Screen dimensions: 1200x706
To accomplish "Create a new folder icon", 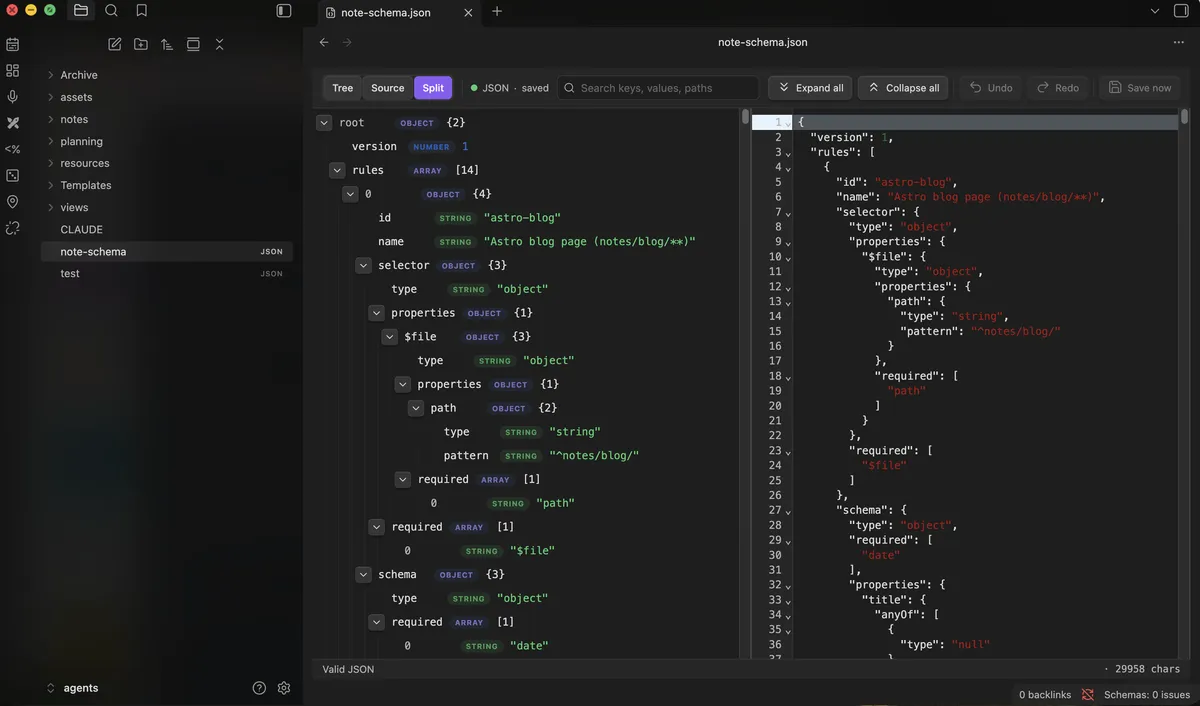I will [141, 44].
